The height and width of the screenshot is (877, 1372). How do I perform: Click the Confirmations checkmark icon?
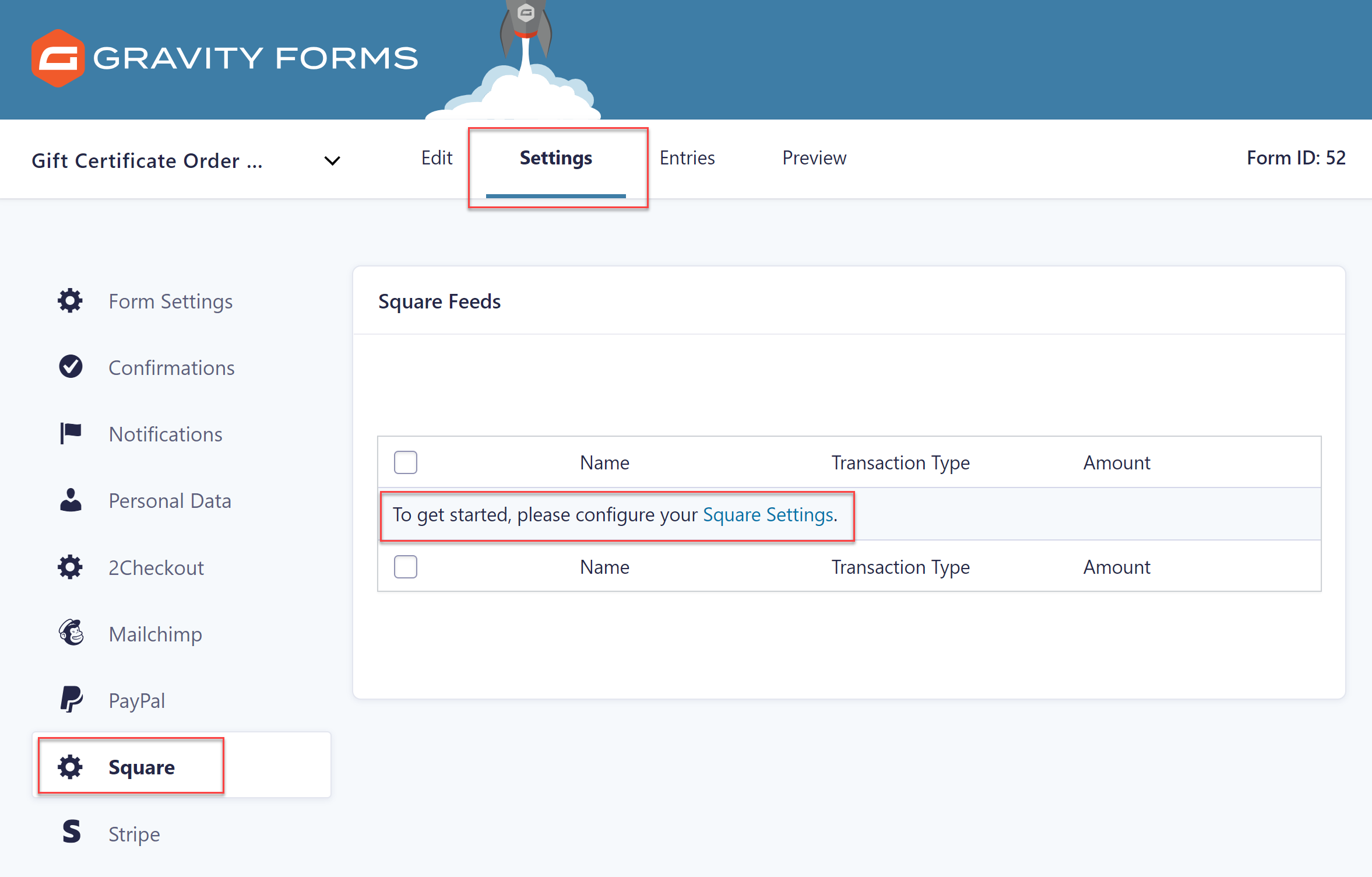(71, 367)
